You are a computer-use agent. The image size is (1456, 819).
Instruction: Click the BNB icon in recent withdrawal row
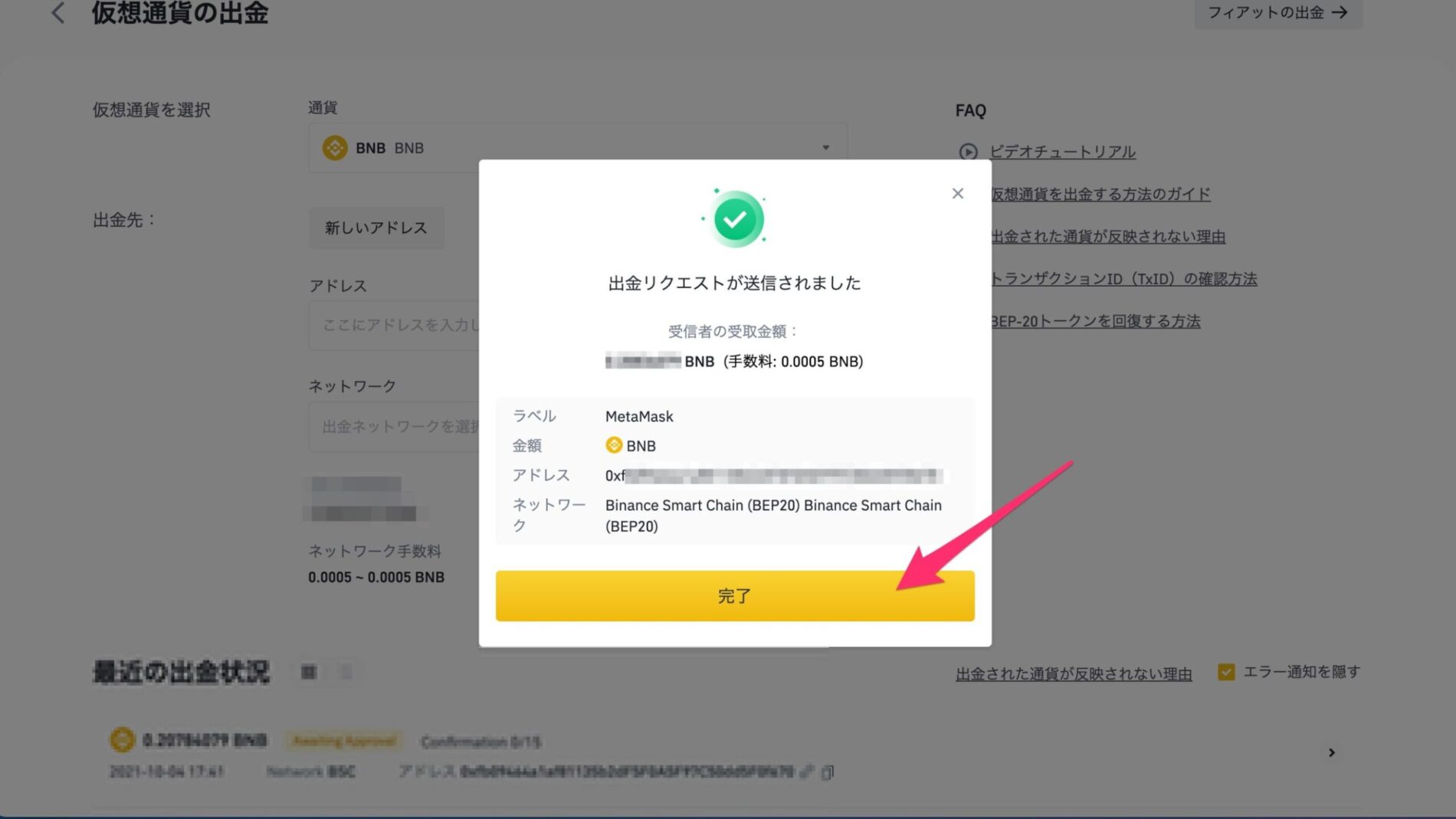point(122,740)
